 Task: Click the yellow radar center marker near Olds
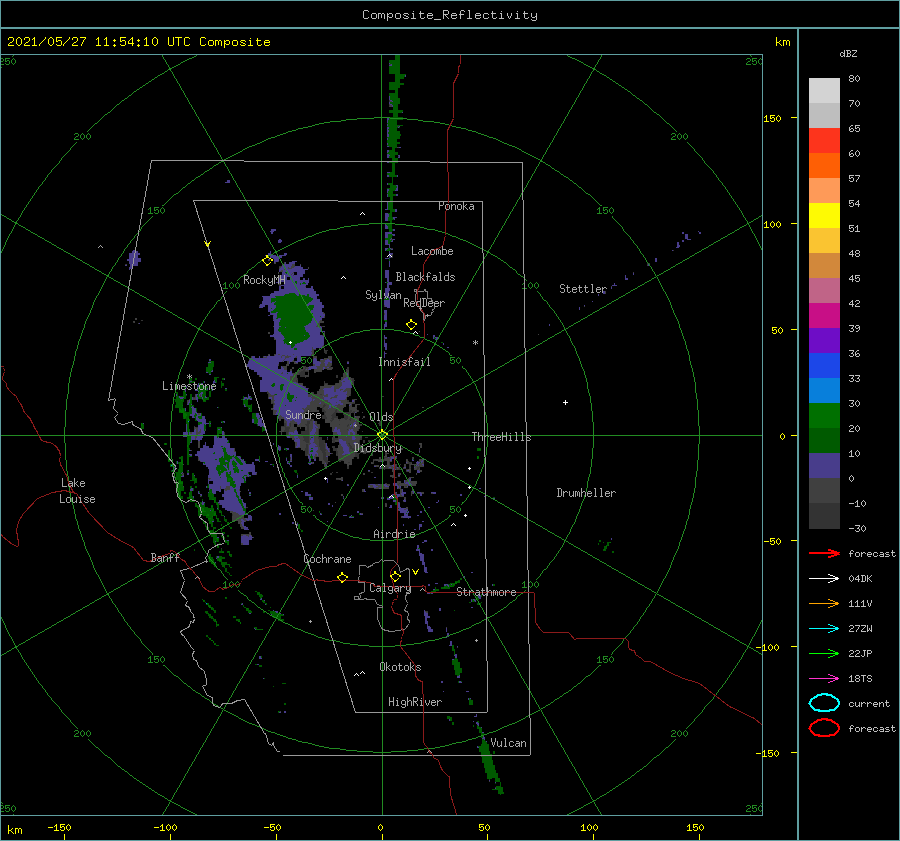click(382, 435)
